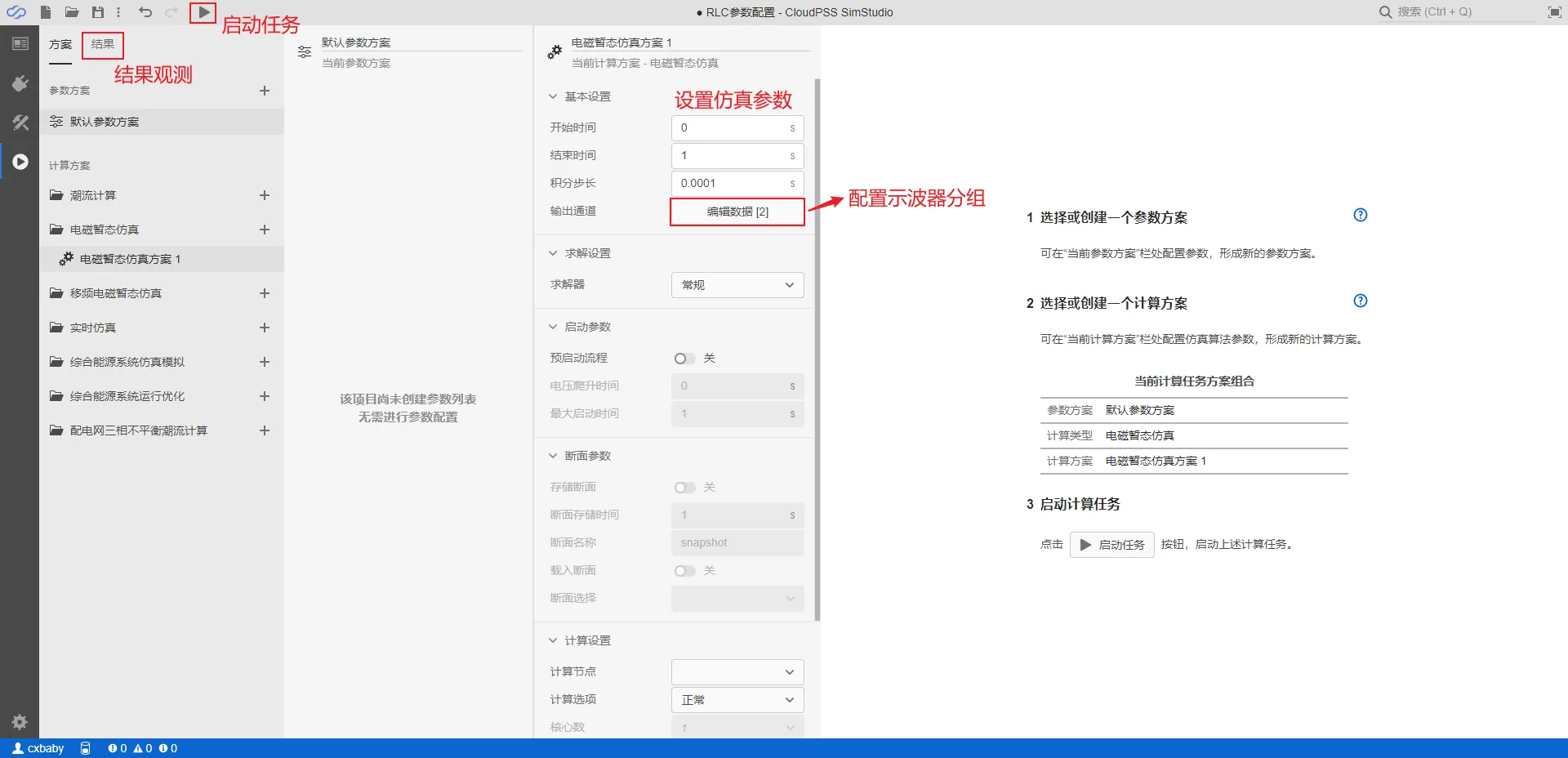The image size is (1568, 758).
Task: Add a 潮流计算 scheme with plus
Action: pos(265,195)
